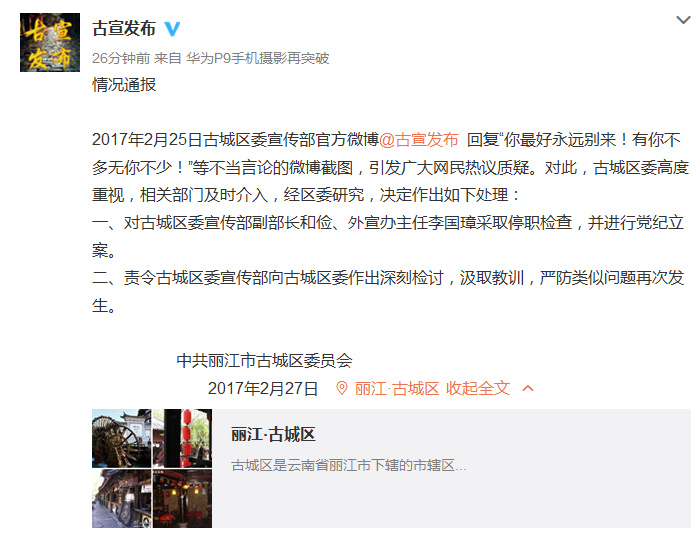699x538 pixels.
Task: Click the bold card title 丽江·古城区
Action: point(273,434)
